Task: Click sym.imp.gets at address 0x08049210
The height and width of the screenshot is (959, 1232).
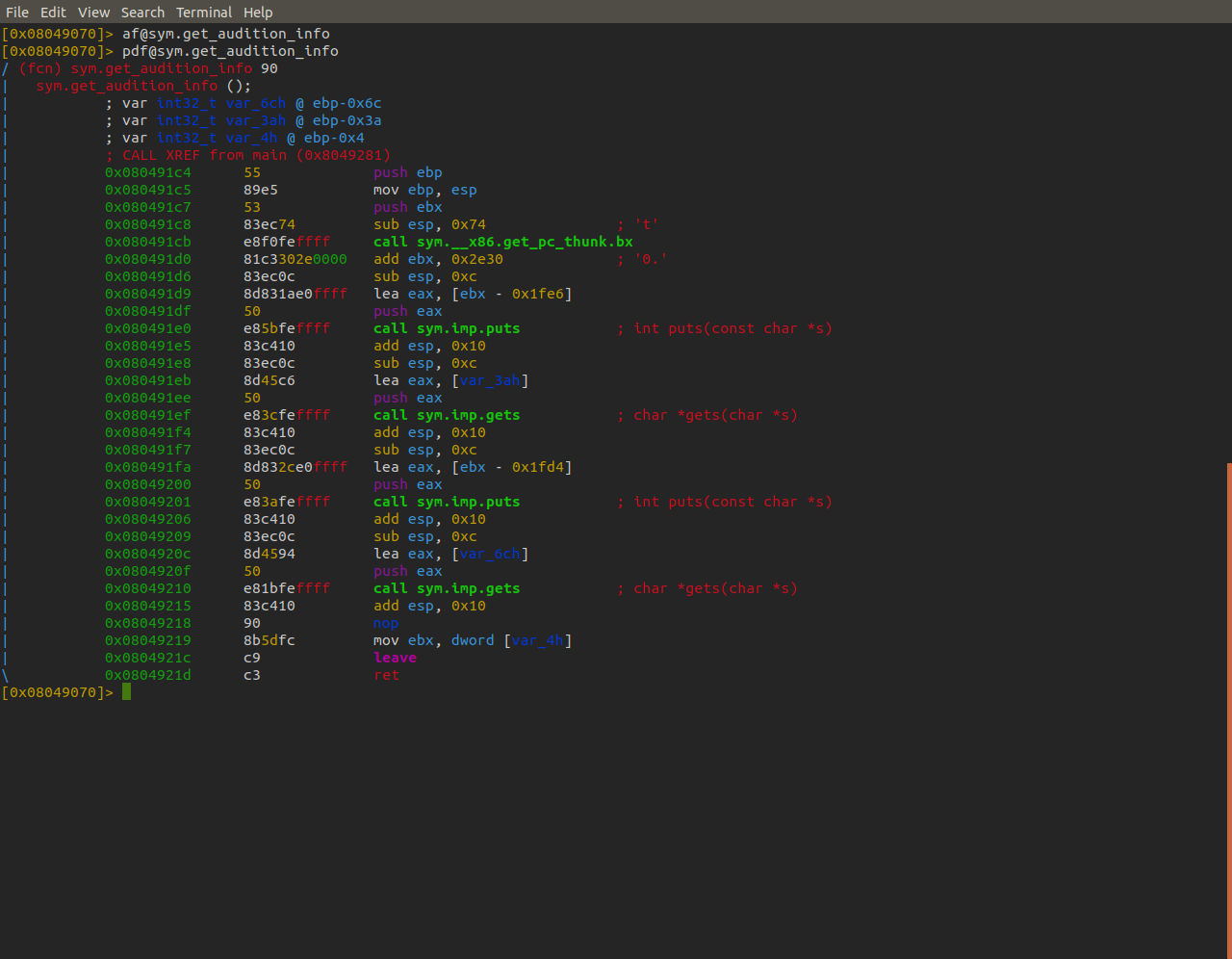Action: pos(469,588)
